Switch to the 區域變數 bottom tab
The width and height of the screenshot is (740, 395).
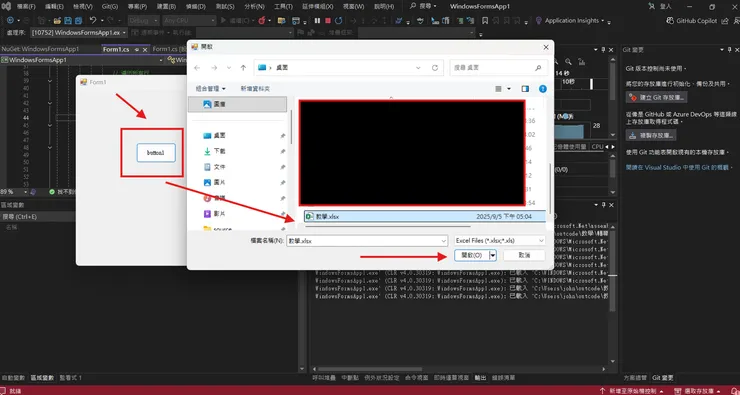[42, 378]
